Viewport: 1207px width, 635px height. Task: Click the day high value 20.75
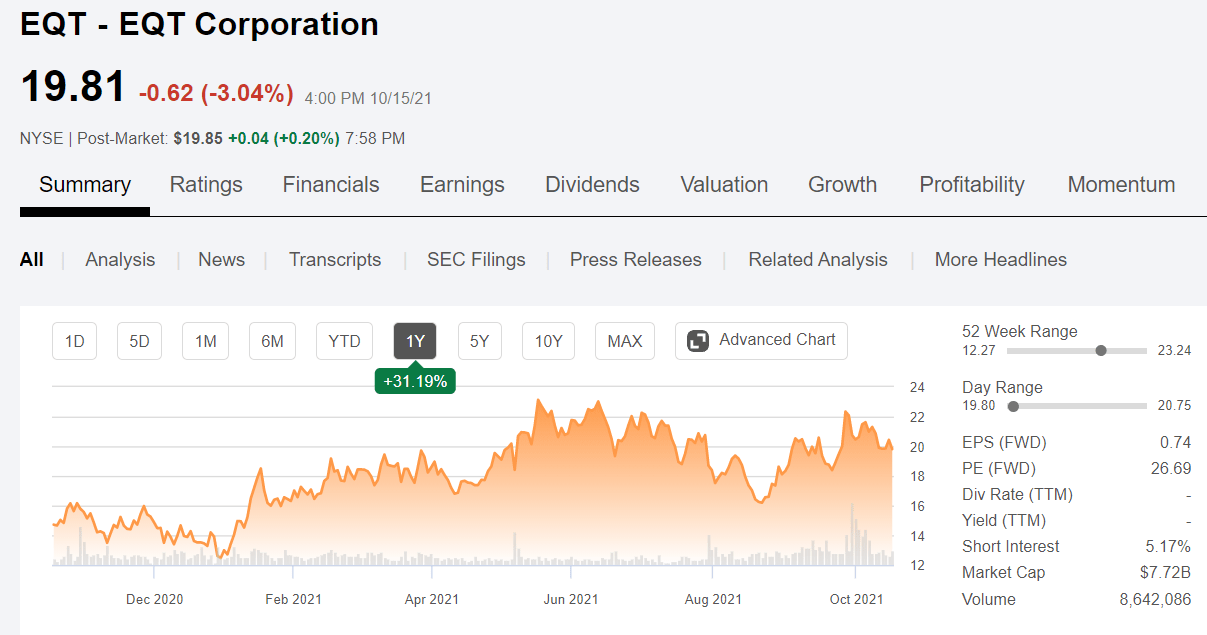tap(1174, 407)
